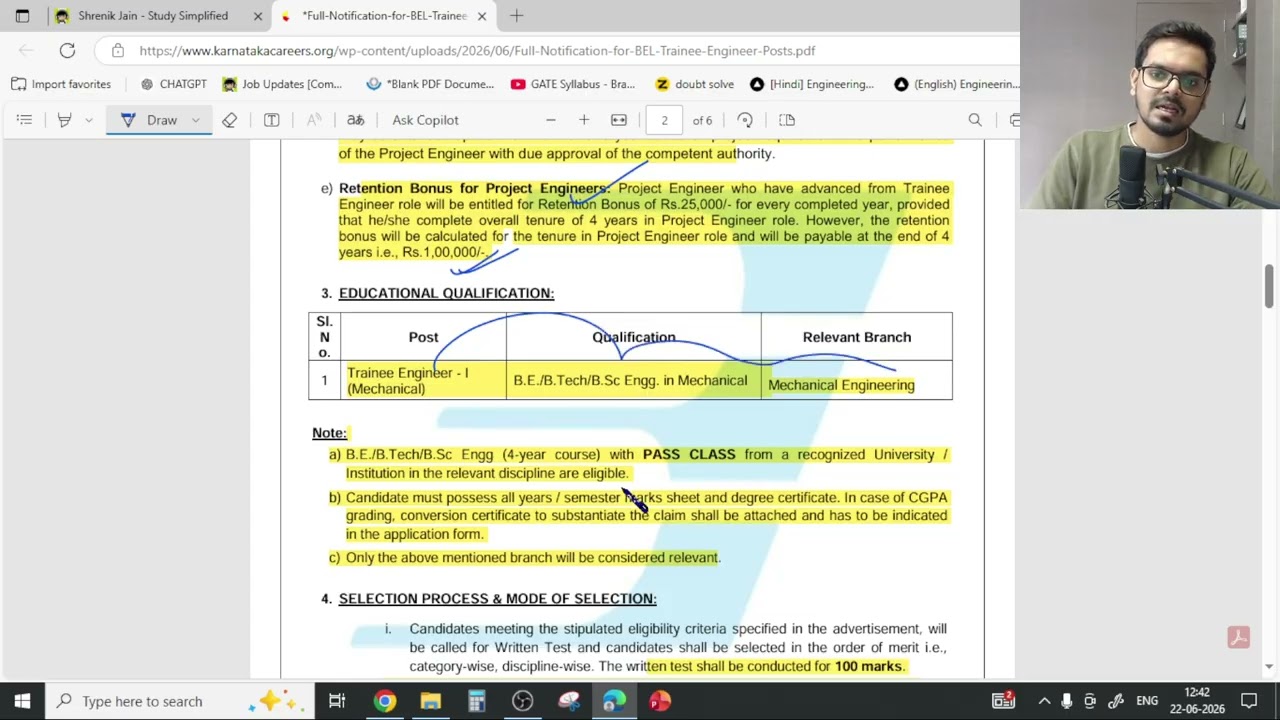Toggle the Fit to width icon

click(619, 120)
